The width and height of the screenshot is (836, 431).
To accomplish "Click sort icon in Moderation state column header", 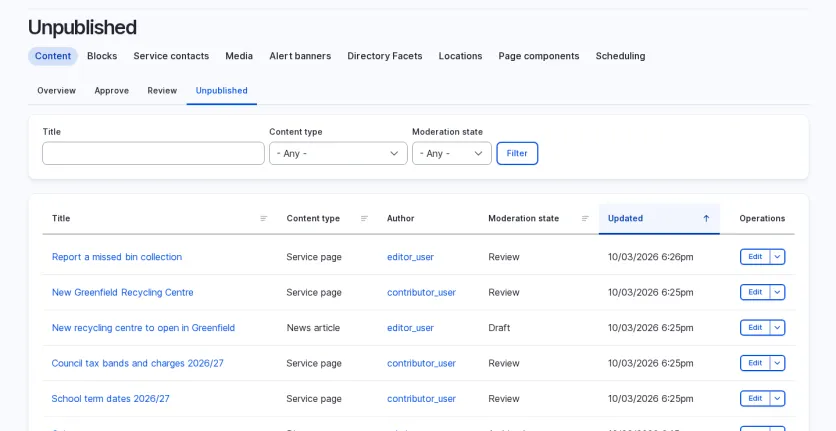I will pyautogui.click(x=585, y=219).
